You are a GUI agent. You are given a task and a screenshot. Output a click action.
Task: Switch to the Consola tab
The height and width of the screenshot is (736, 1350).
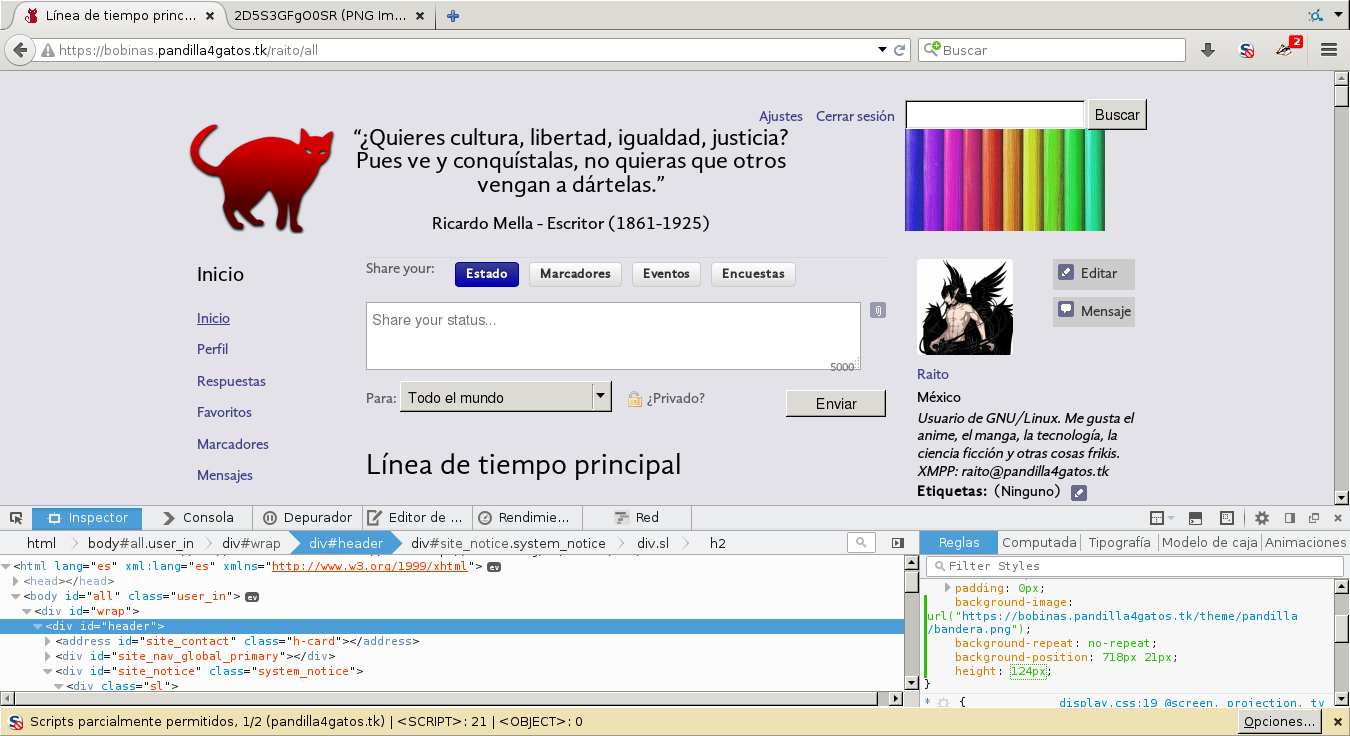[197, 518]
